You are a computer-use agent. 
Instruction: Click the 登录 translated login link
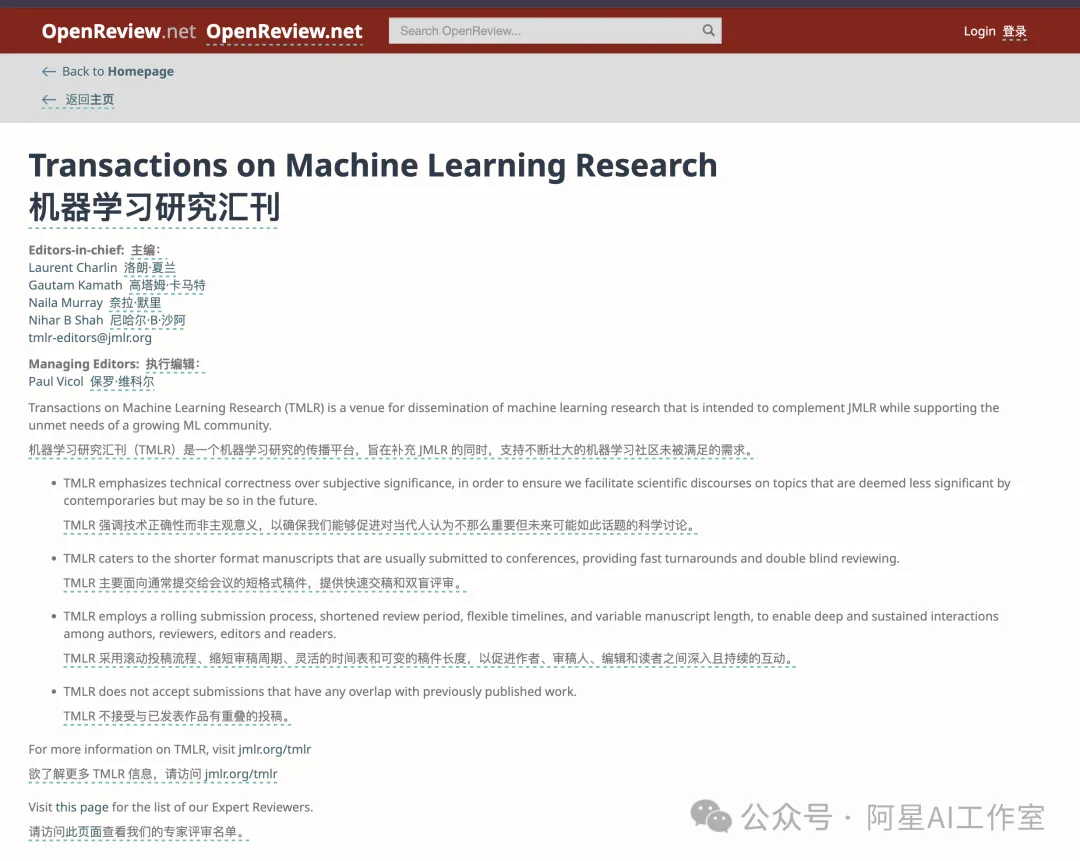click(x=1015, y=32)
